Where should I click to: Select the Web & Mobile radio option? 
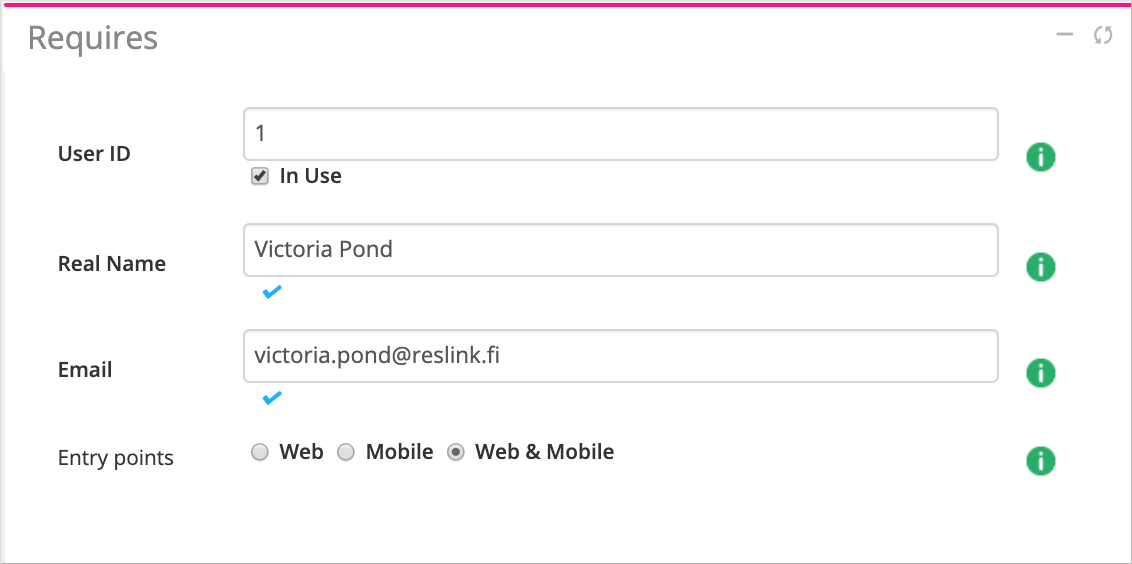pos(456,453)
